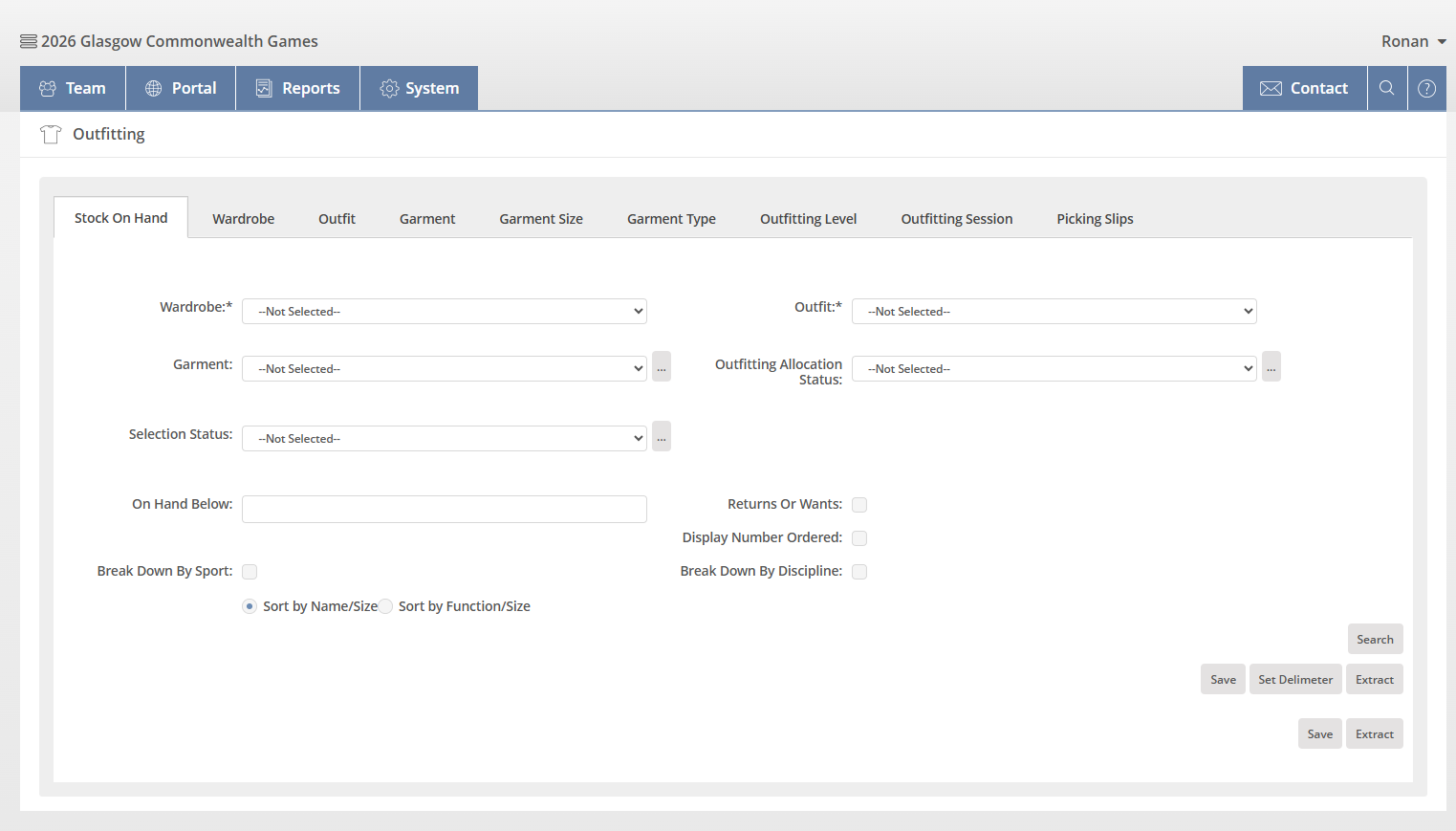Click the System gear icon
Screen dimensions: 1456x831
tap(389, 88)
